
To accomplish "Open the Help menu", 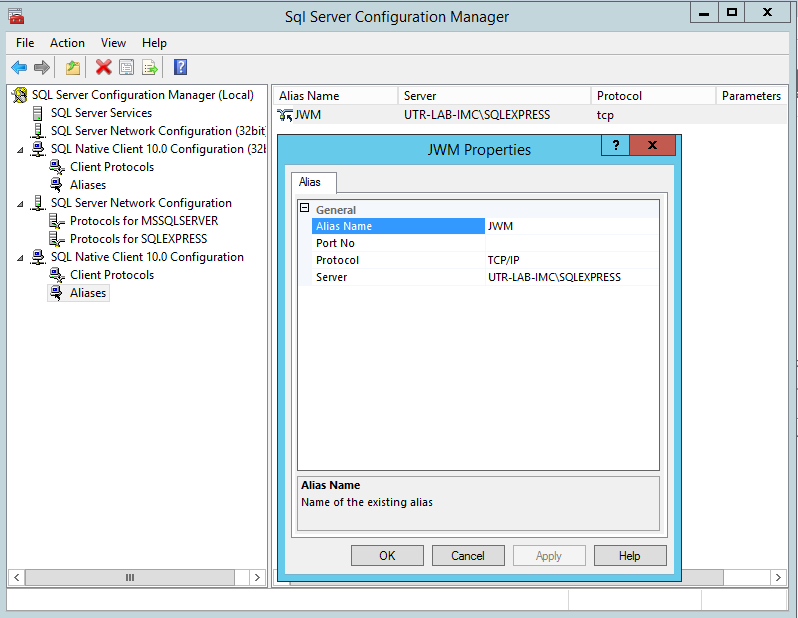I will [x=154, y=43].
